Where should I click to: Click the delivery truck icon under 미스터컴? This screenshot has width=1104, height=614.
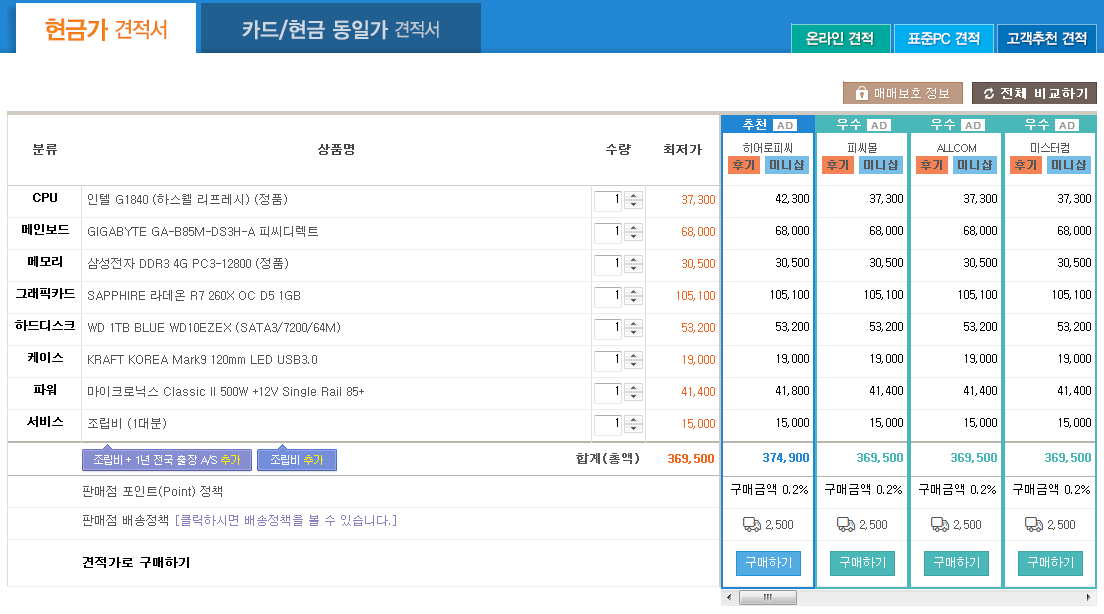tap(1034, 524)
